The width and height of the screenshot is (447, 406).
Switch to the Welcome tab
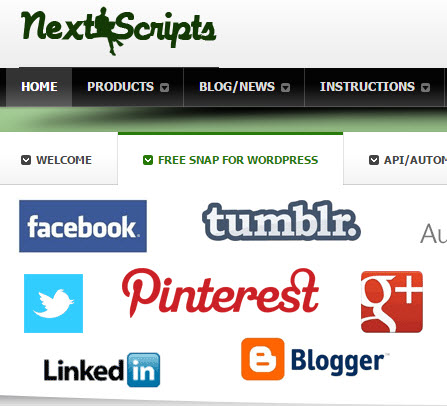click(59, 160)
